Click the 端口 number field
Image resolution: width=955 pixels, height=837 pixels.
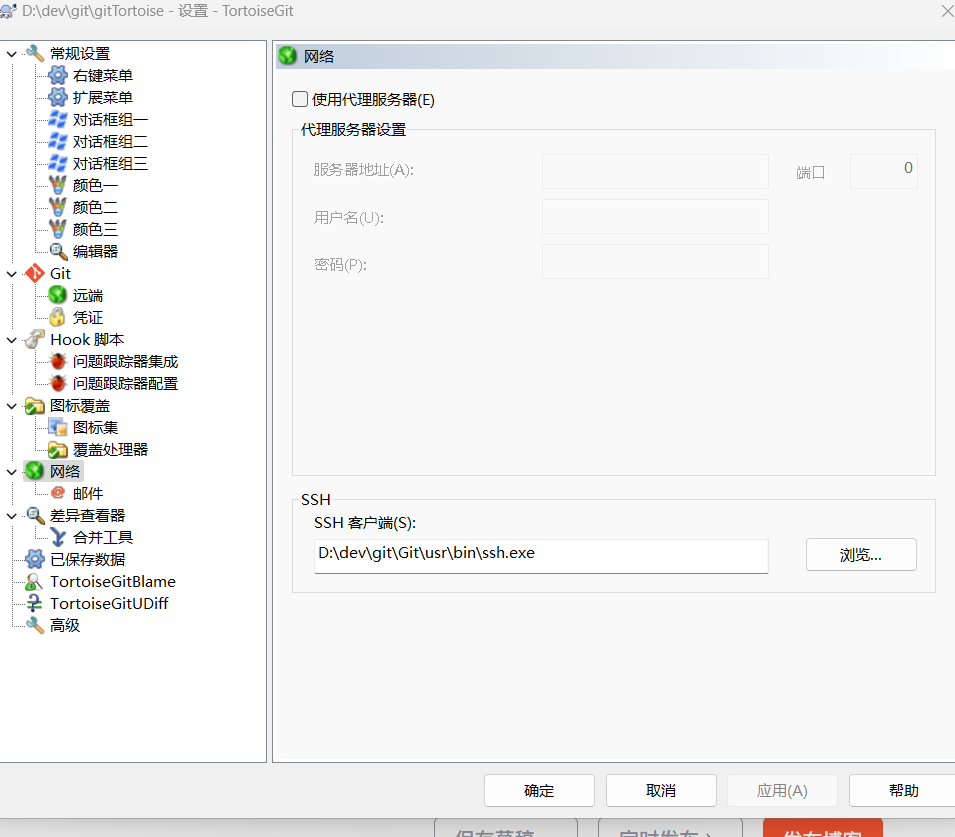point(884,171)
